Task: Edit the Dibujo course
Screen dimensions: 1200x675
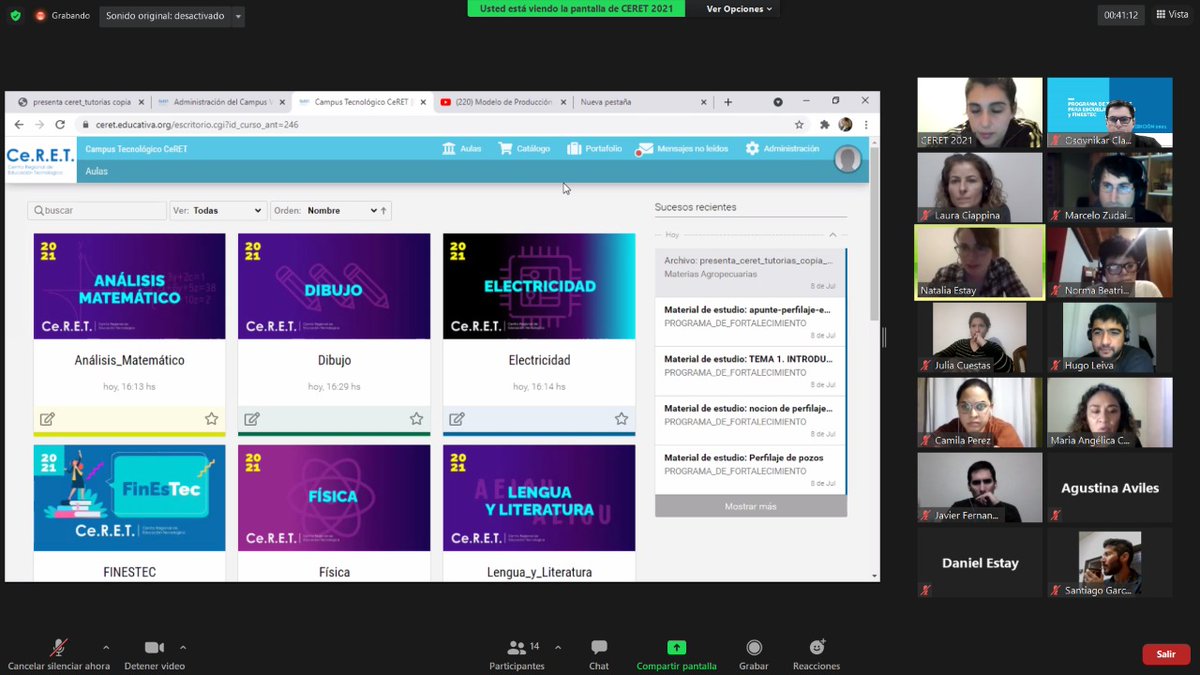Action: [x=252, y=419]
